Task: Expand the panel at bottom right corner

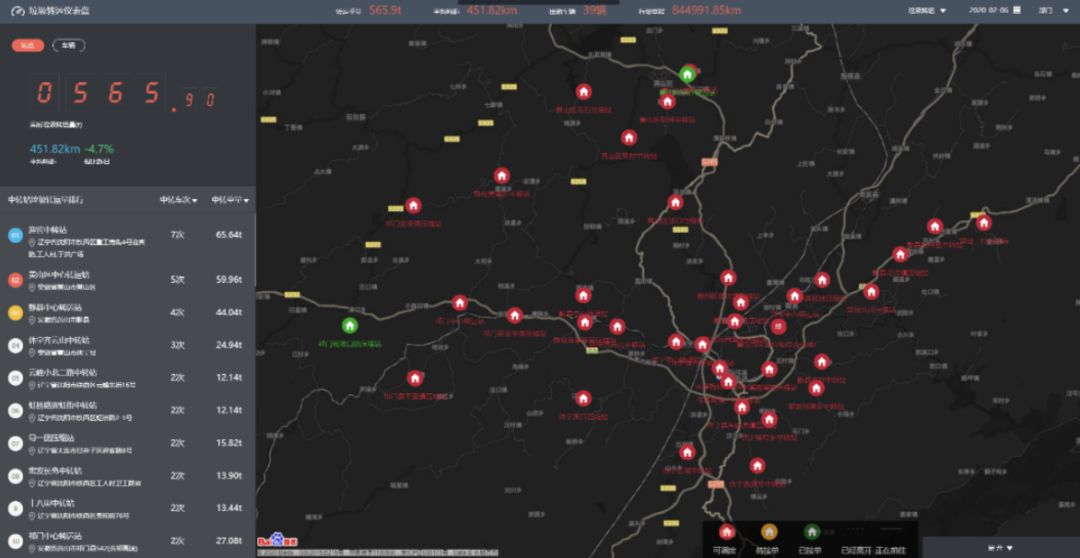Action: (x=1000, y=547)
